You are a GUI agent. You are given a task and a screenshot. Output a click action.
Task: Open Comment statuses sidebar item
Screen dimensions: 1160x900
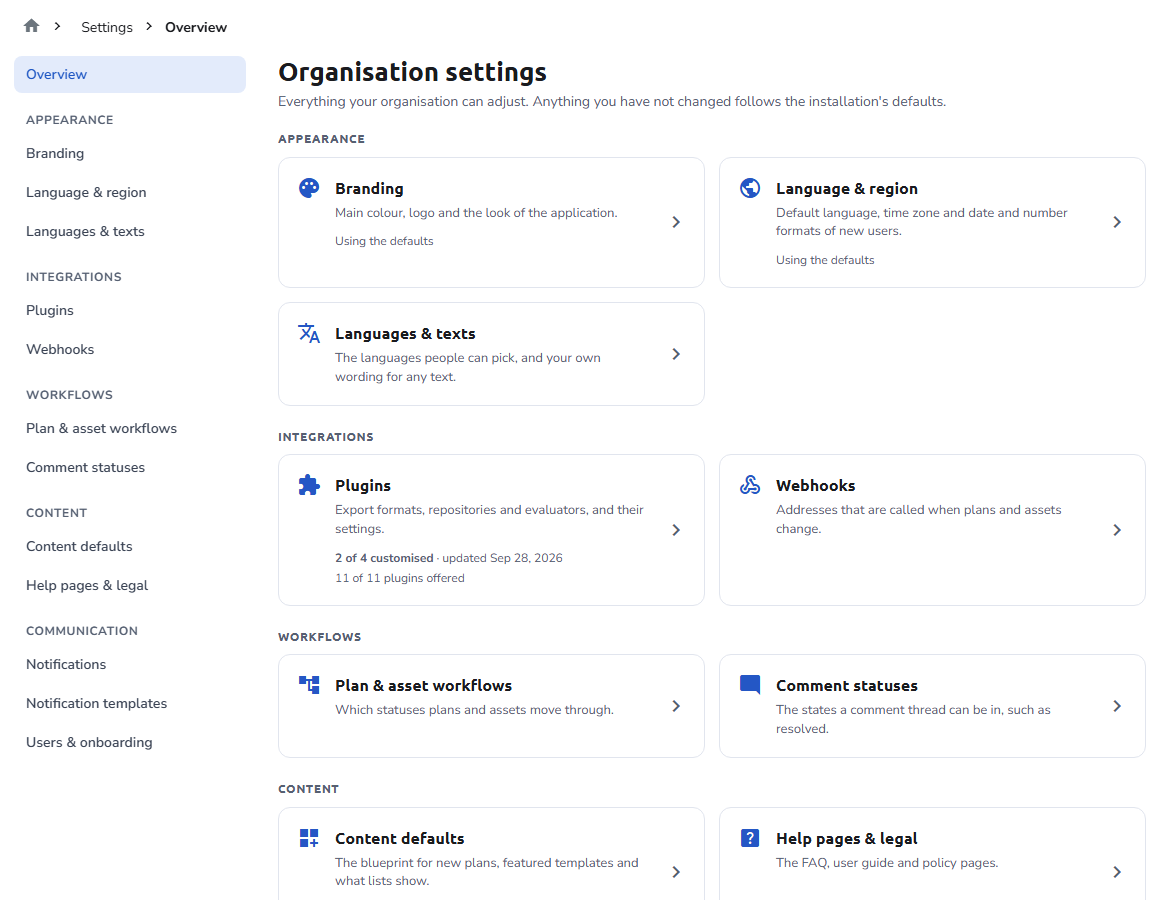129,467
